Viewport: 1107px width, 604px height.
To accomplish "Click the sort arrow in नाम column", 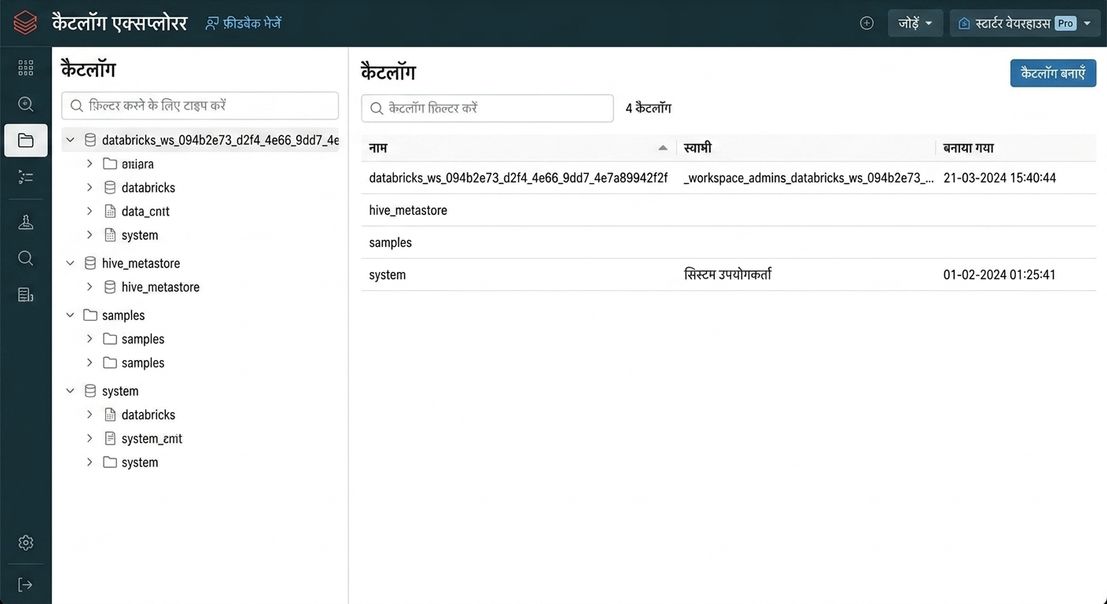I will point(662,148).
